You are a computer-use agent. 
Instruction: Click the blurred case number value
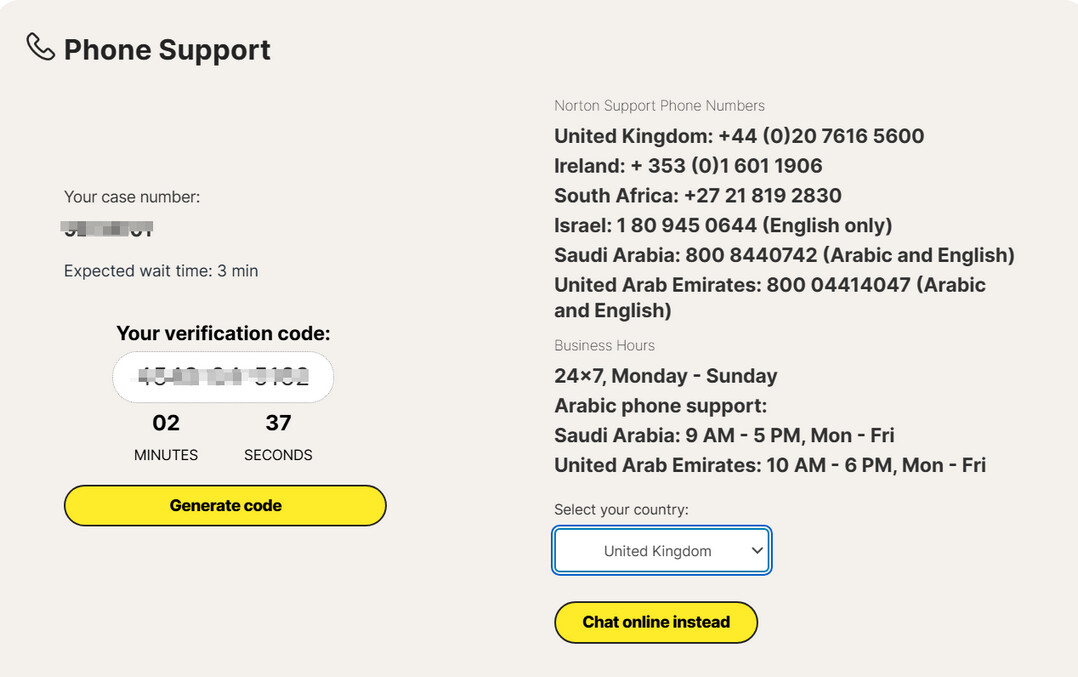[x=108, y=229]
